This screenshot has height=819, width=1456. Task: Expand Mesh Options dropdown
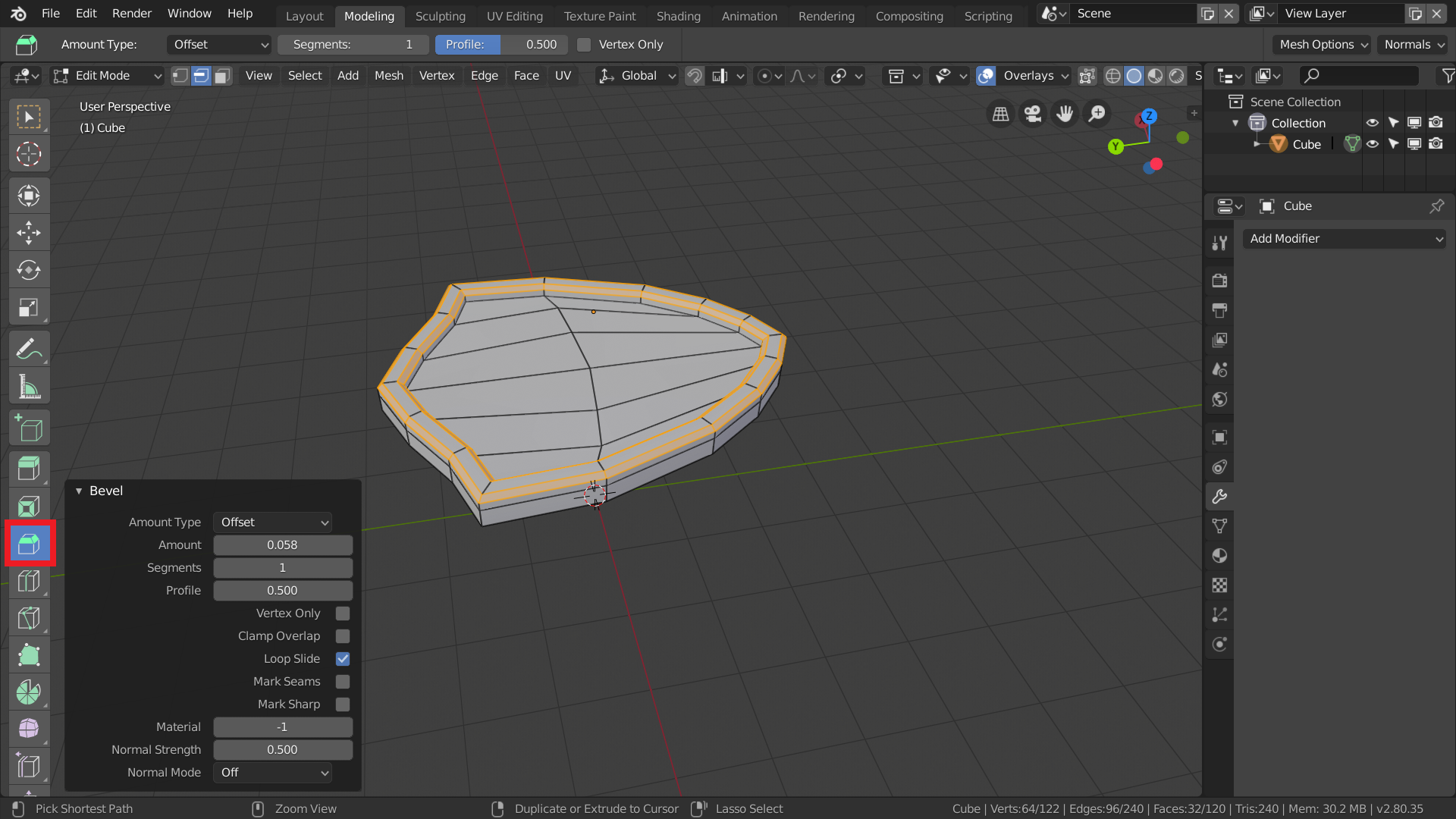click(x=1323, y=45)
